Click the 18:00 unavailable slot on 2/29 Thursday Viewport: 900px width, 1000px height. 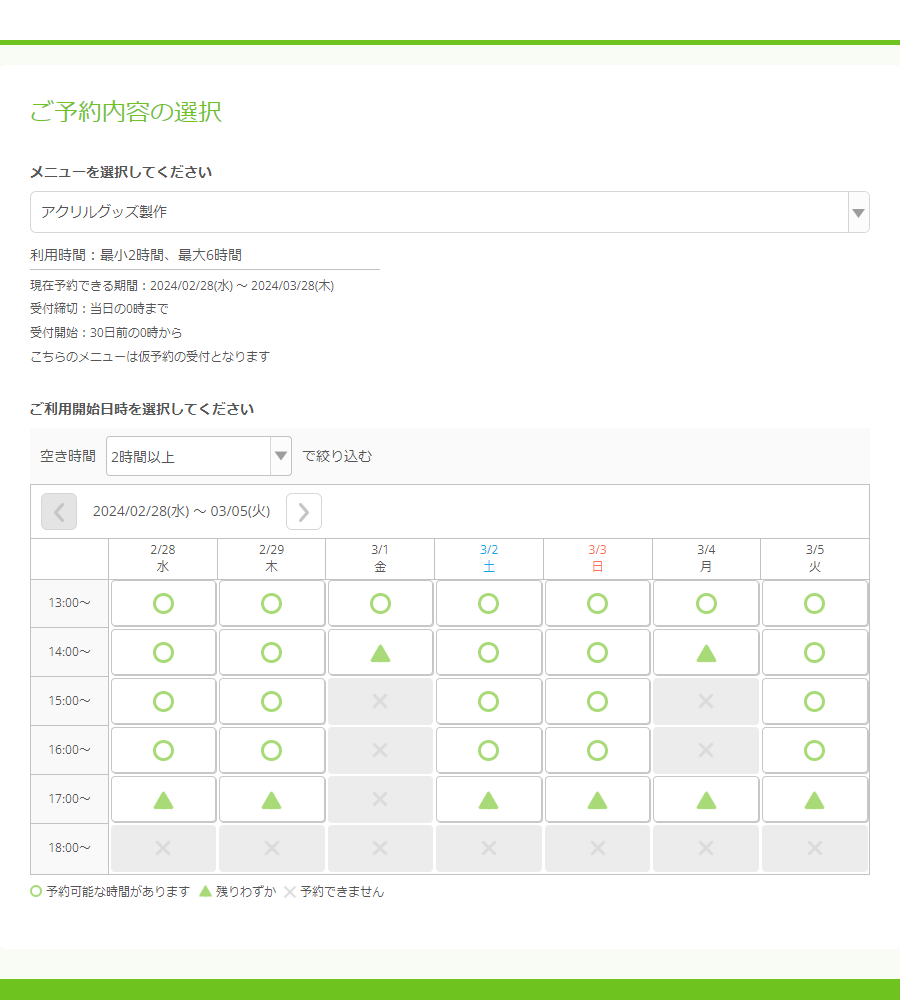(x=271, y=849)
